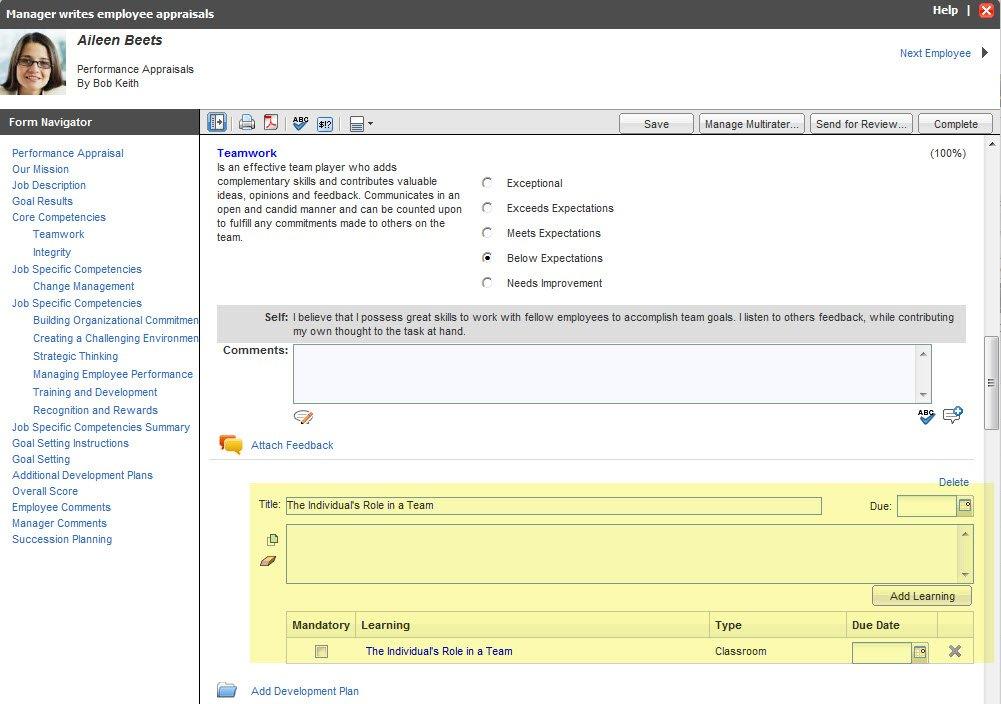Viewport: 1001px width, 704px height.
Task: Go to Recognition and Rewards
Action: (x=95, y=410)
